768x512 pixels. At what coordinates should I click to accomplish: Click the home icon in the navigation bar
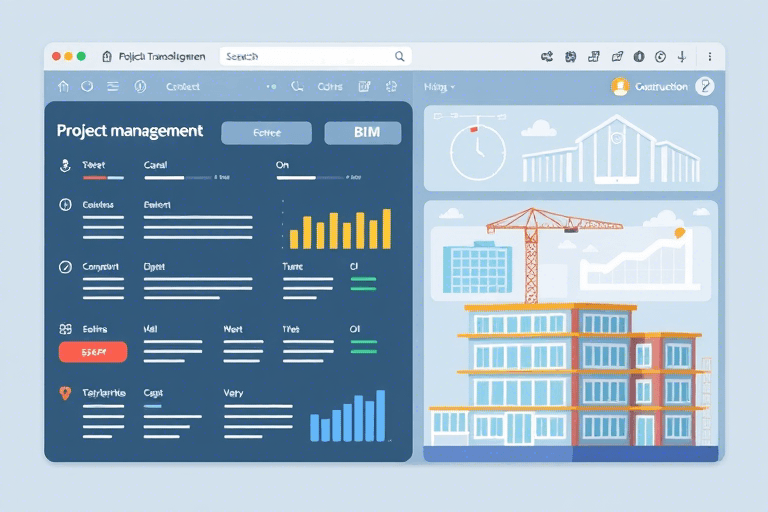(64, 87)
